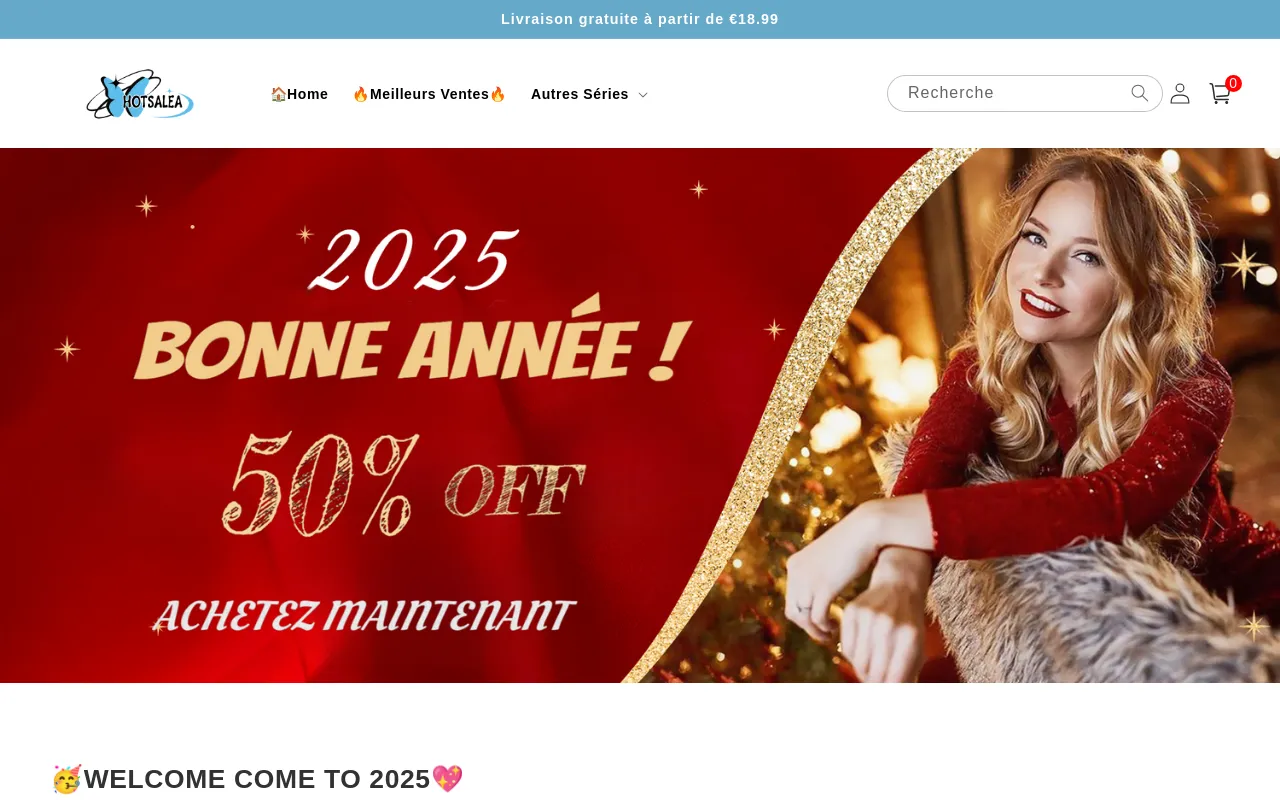The width and height of the screenshot is (1280, 800).
Task: Click the Hotsalea butterfly logo
Action: (x=140, y=94)
